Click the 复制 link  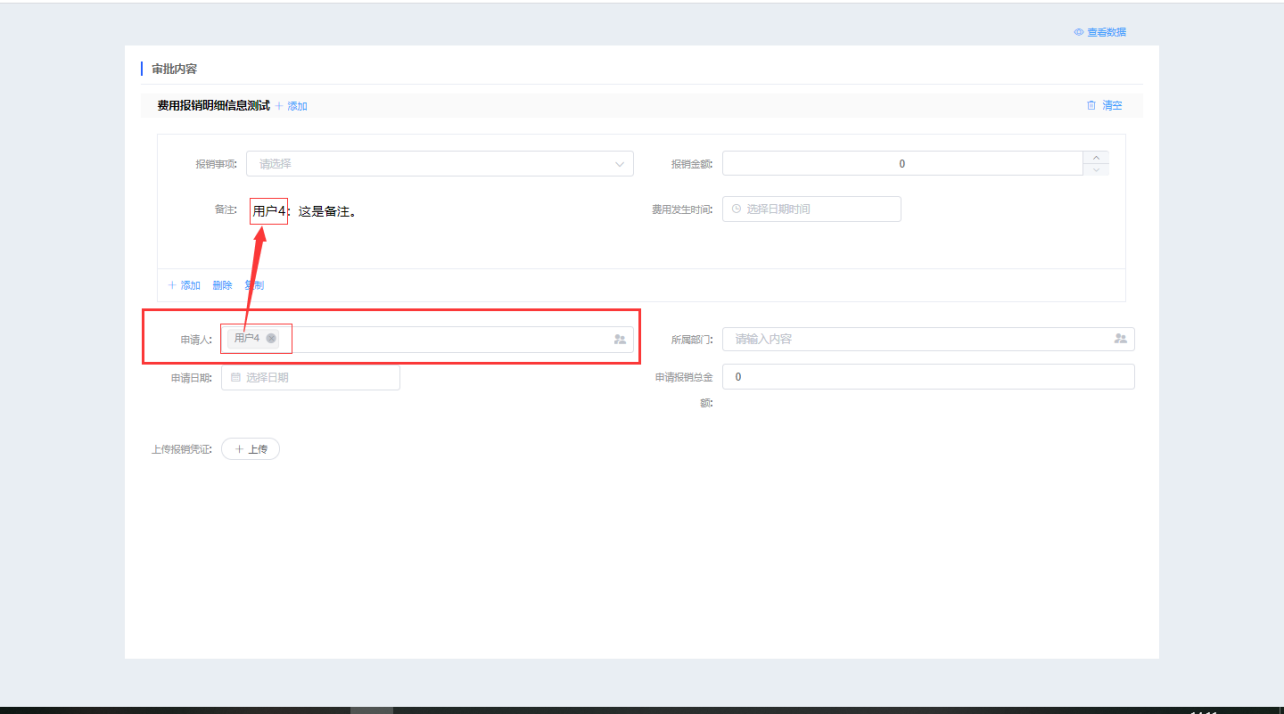[x=254, y=285]
